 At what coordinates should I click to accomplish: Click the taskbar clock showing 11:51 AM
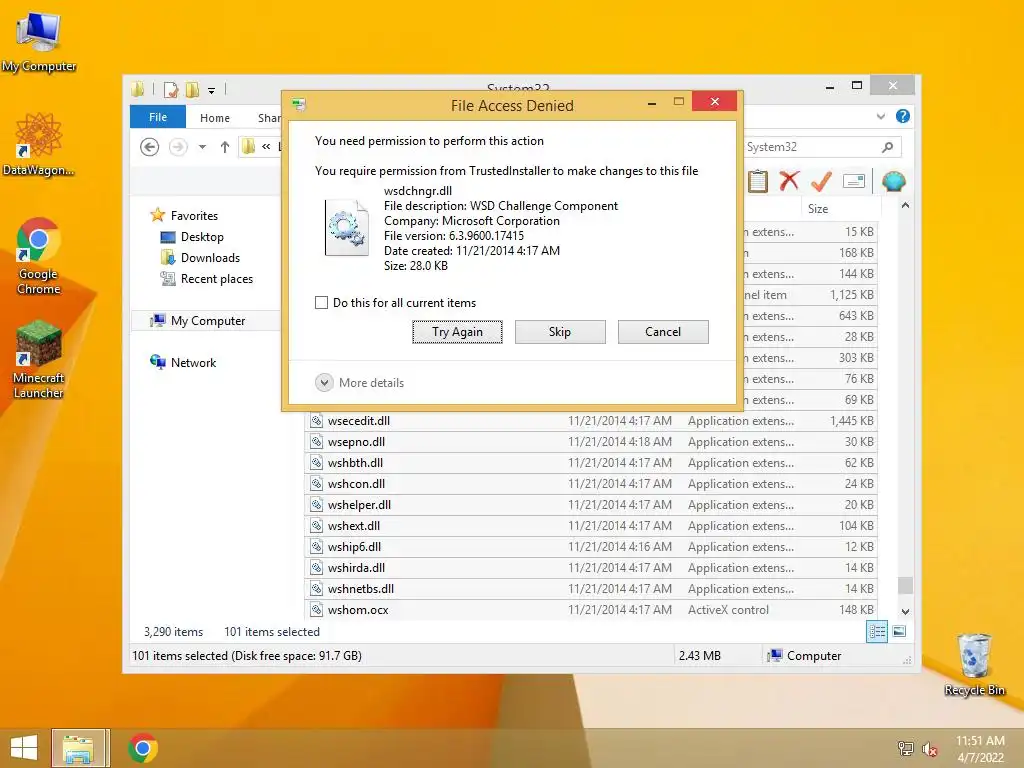click(x=980, y=748)
